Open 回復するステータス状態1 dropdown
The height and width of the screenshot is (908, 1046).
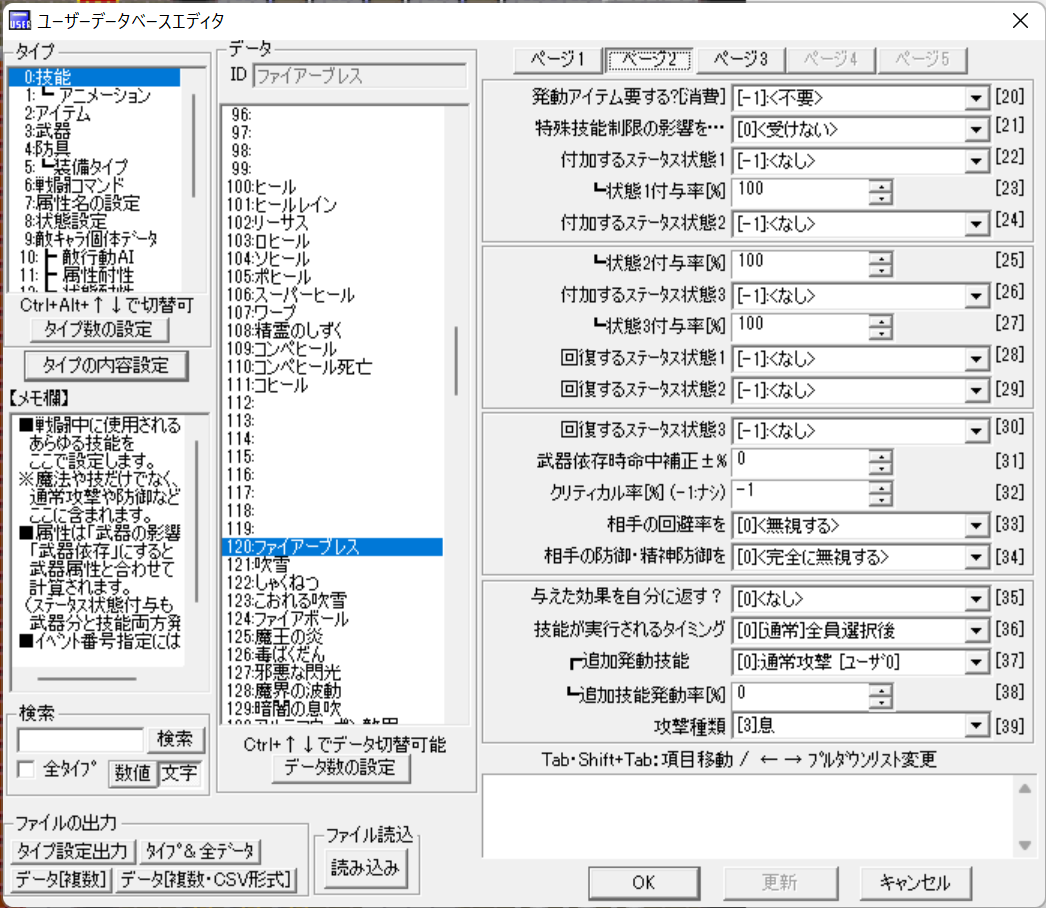point(976,359)
